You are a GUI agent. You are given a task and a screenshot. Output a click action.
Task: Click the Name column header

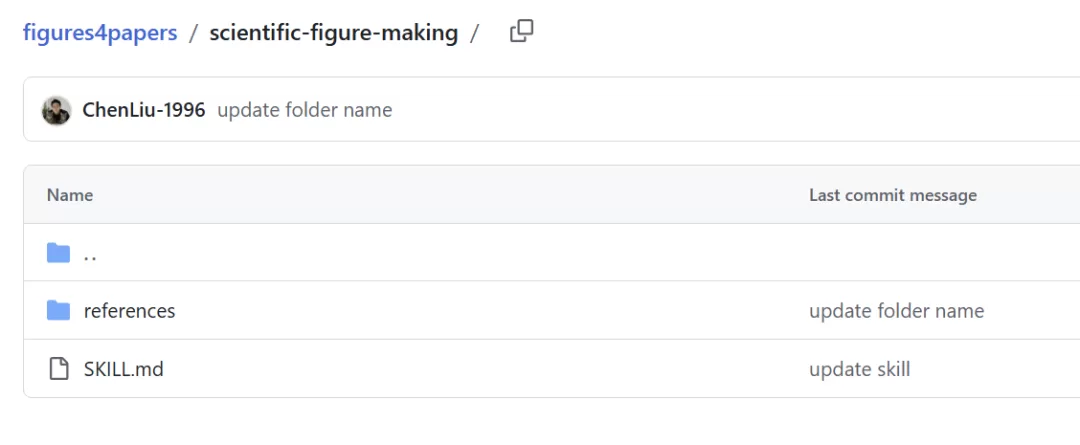[x=70, y=195]
